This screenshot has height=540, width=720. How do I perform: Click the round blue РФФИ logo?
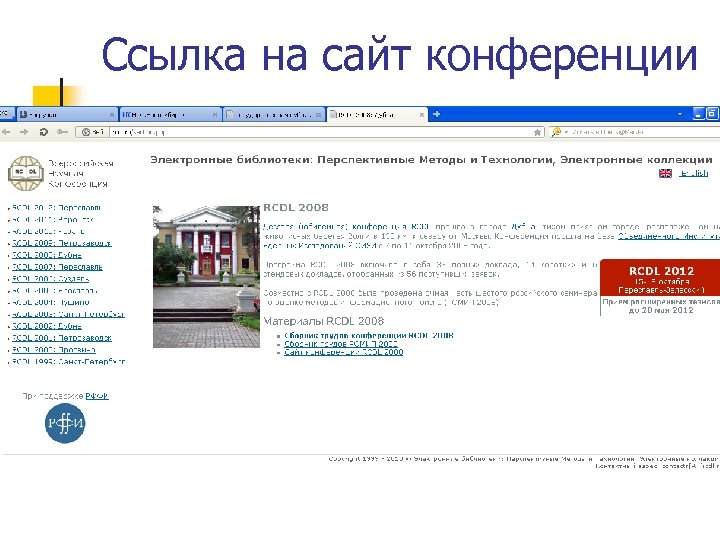point(65,423)
